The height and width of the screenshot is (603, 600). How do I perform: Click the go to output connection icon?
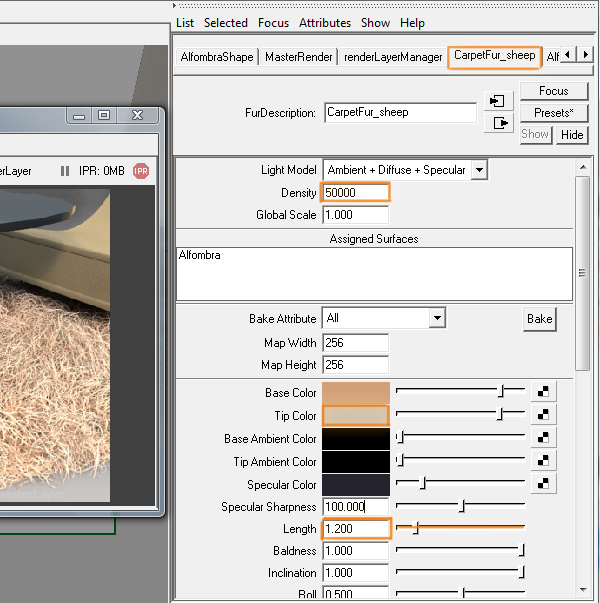(x=498, y=123)
